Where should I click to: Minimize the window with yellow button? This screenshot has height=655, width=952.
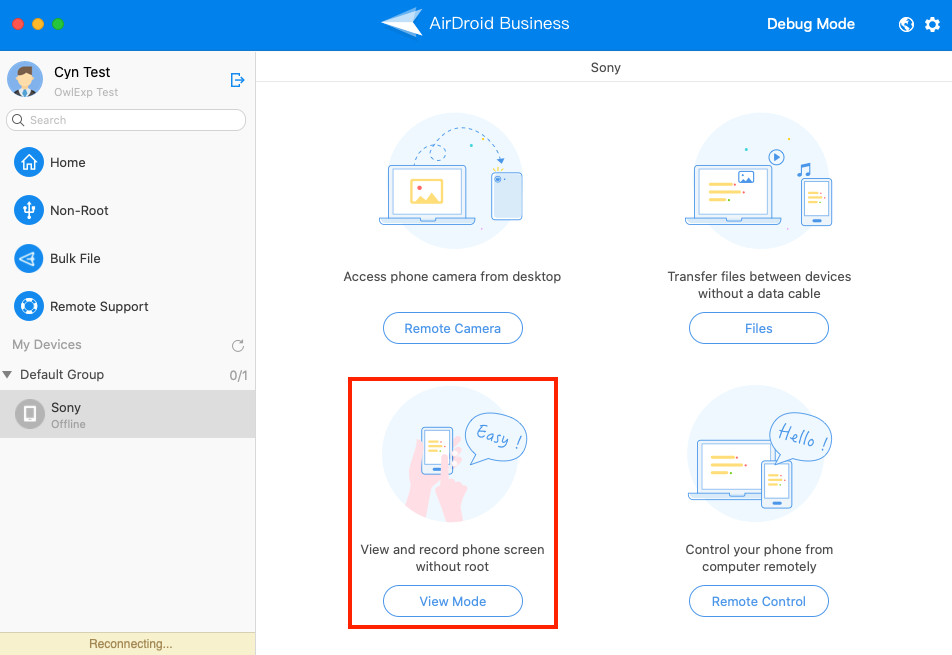pos(38,24)
